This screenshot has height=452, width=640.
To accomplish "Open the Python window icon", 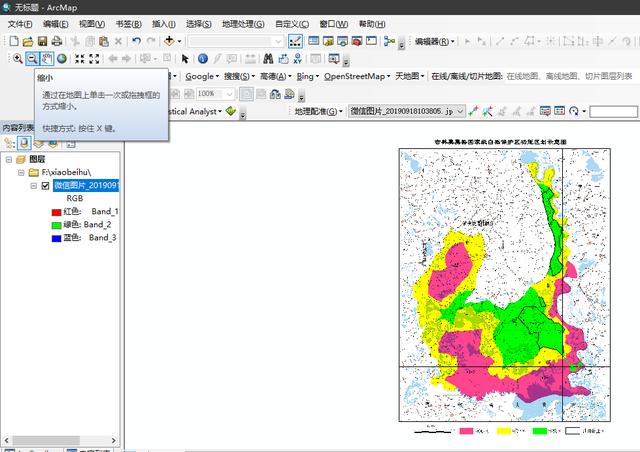I will (371, 41).
